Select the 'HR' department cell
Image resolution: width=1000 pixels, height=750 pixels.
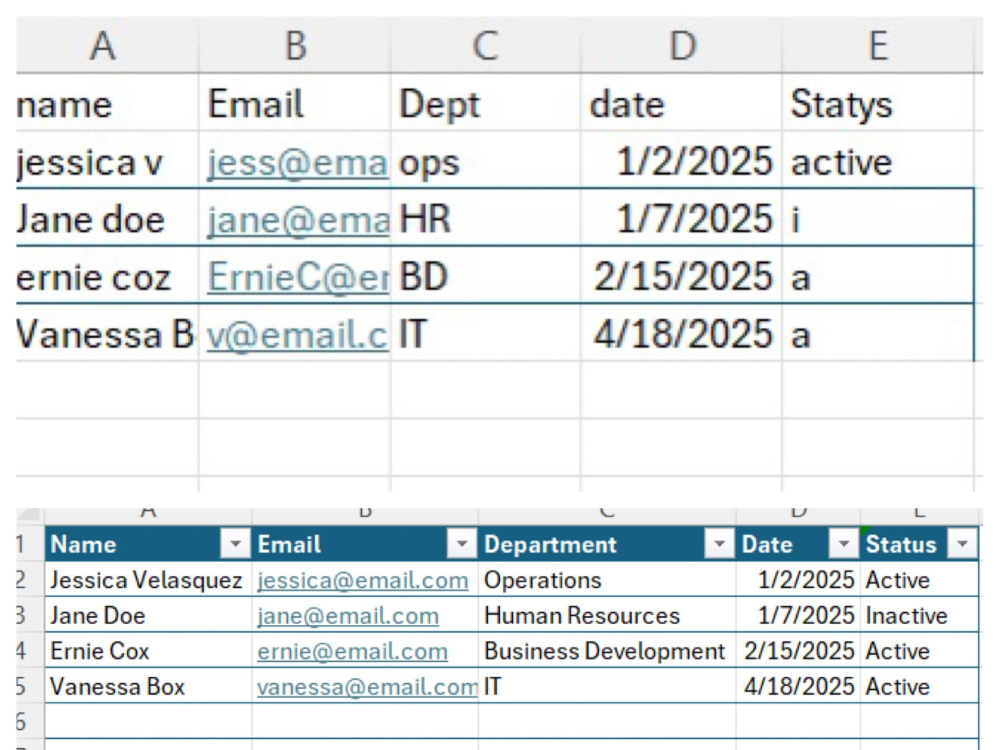tap(485, 219)
